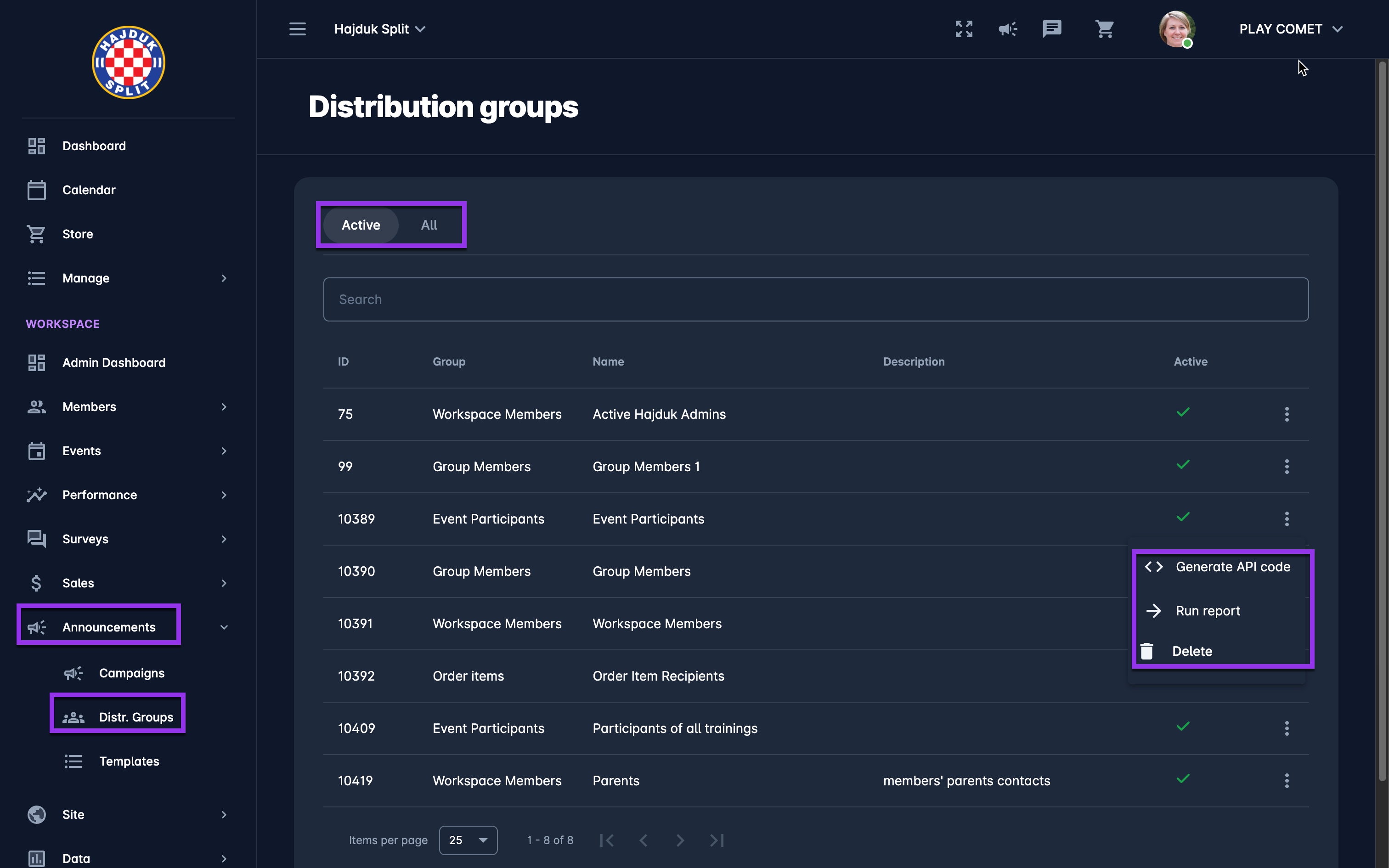This screenshot has width=1389, height=868.
Task: Open three-dot menu for Active Hajduk Admins
Action: point(1286,414)
